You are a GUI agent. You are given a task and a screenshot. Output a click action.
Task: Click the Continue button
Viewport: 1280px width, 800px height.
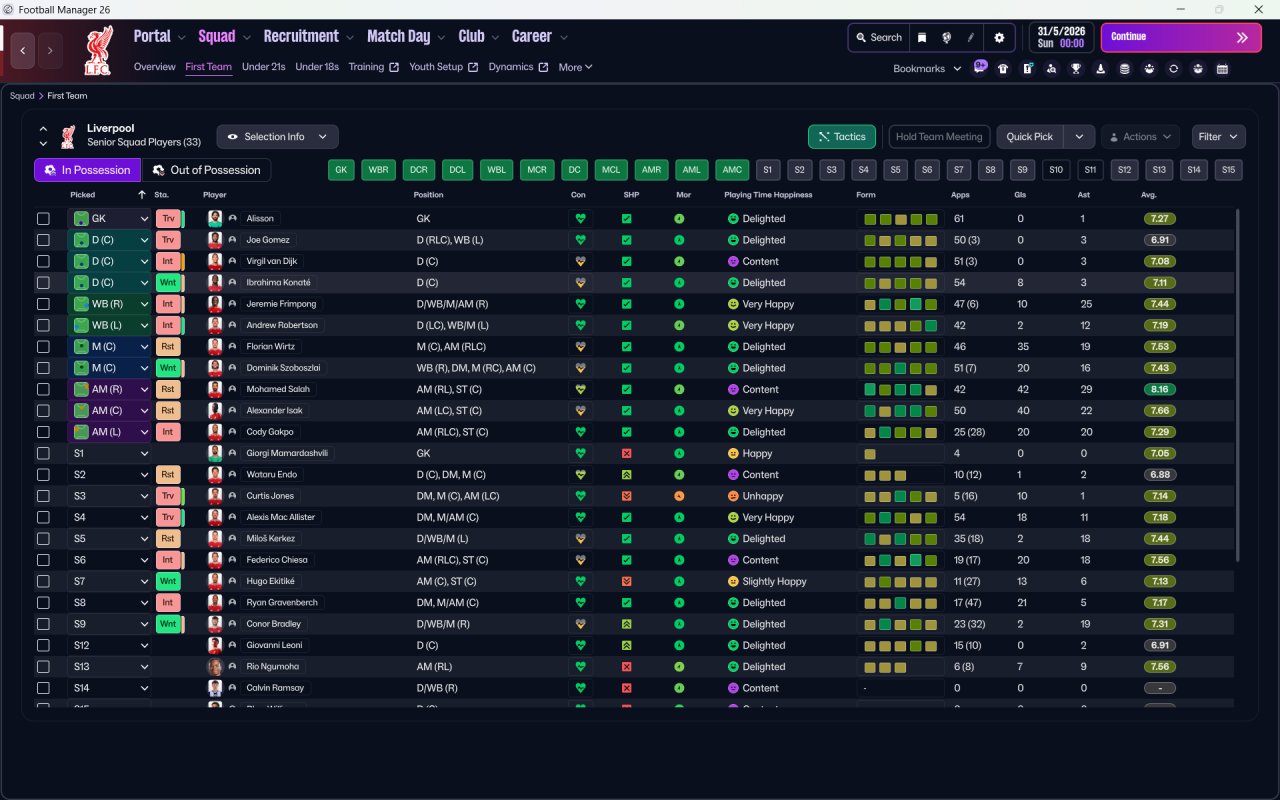(x=1181, y=37)
